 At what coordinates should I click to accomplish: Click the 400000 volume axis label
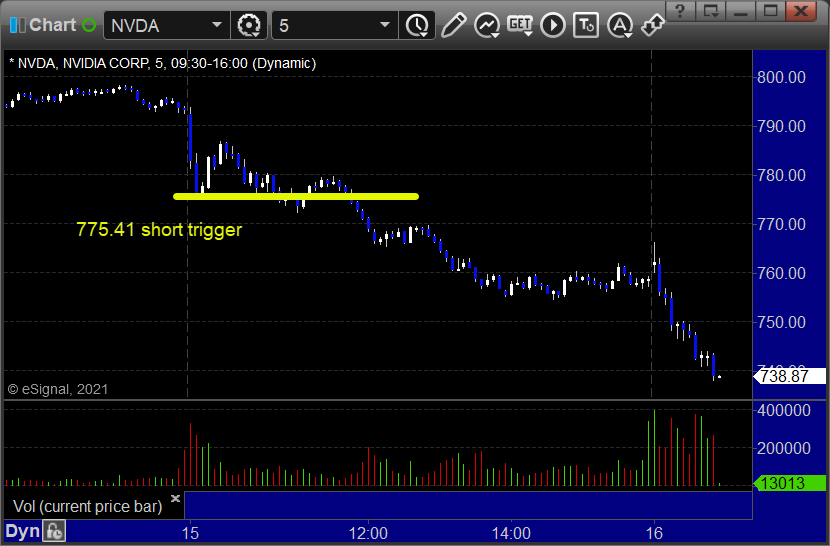click(x=784, y=410)
